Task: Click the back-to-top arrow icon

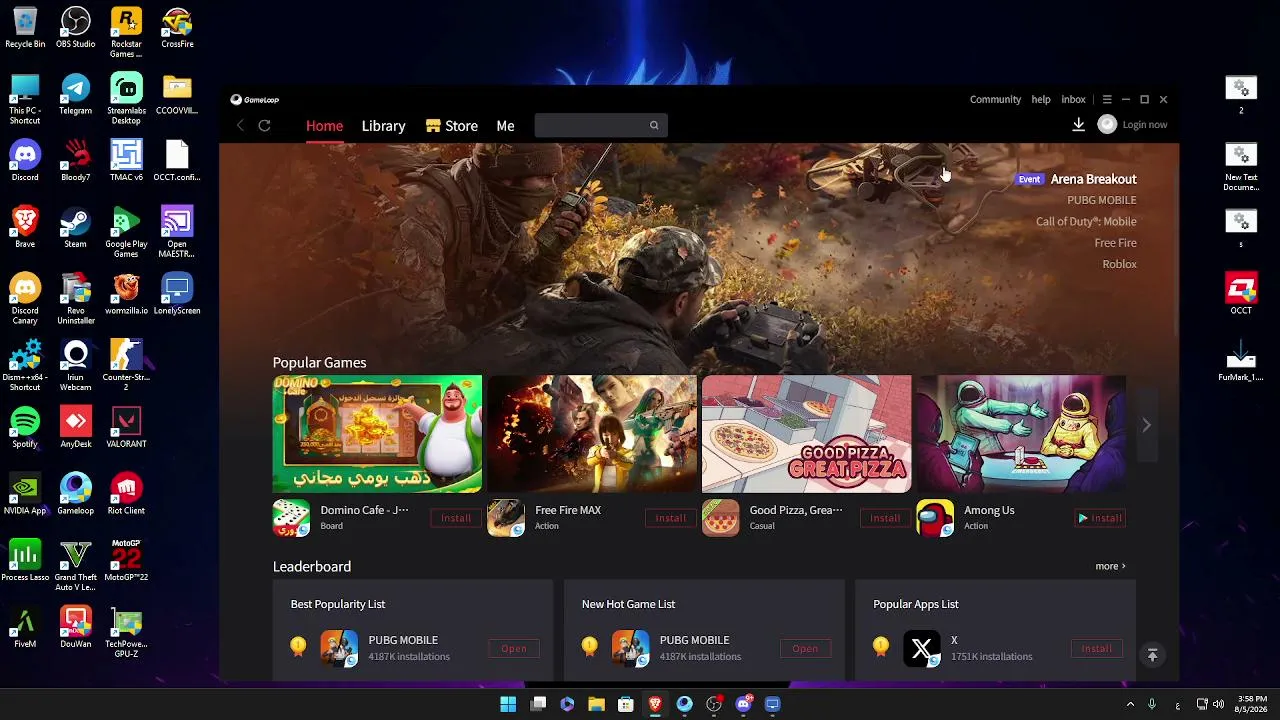Action: [x=1152, y=655]
